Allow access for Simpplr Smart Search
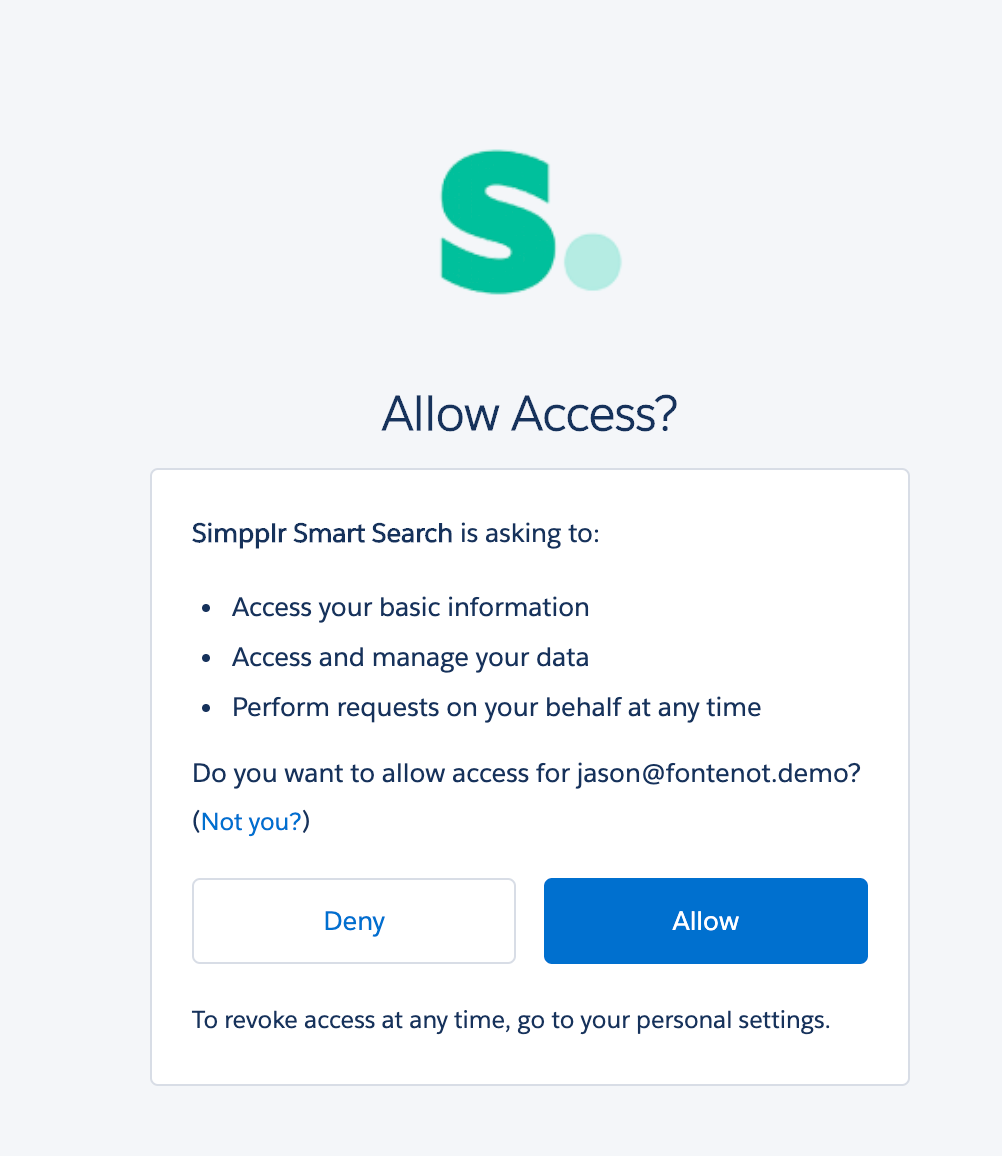This screenshot has height=1156, width=1002. tap(706, 921)
